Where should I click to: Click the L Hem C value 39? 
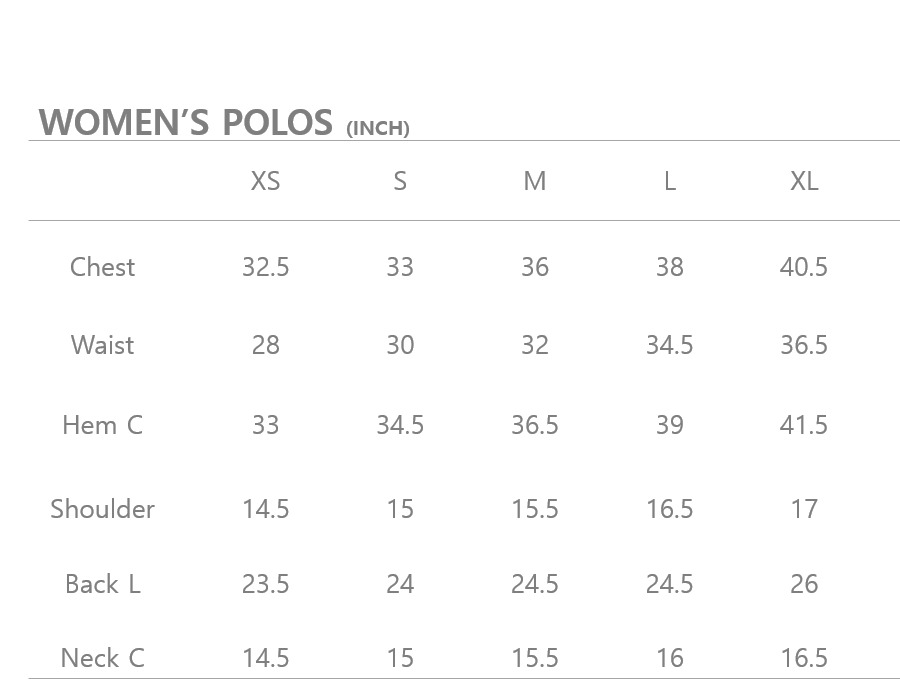point(669,425)
